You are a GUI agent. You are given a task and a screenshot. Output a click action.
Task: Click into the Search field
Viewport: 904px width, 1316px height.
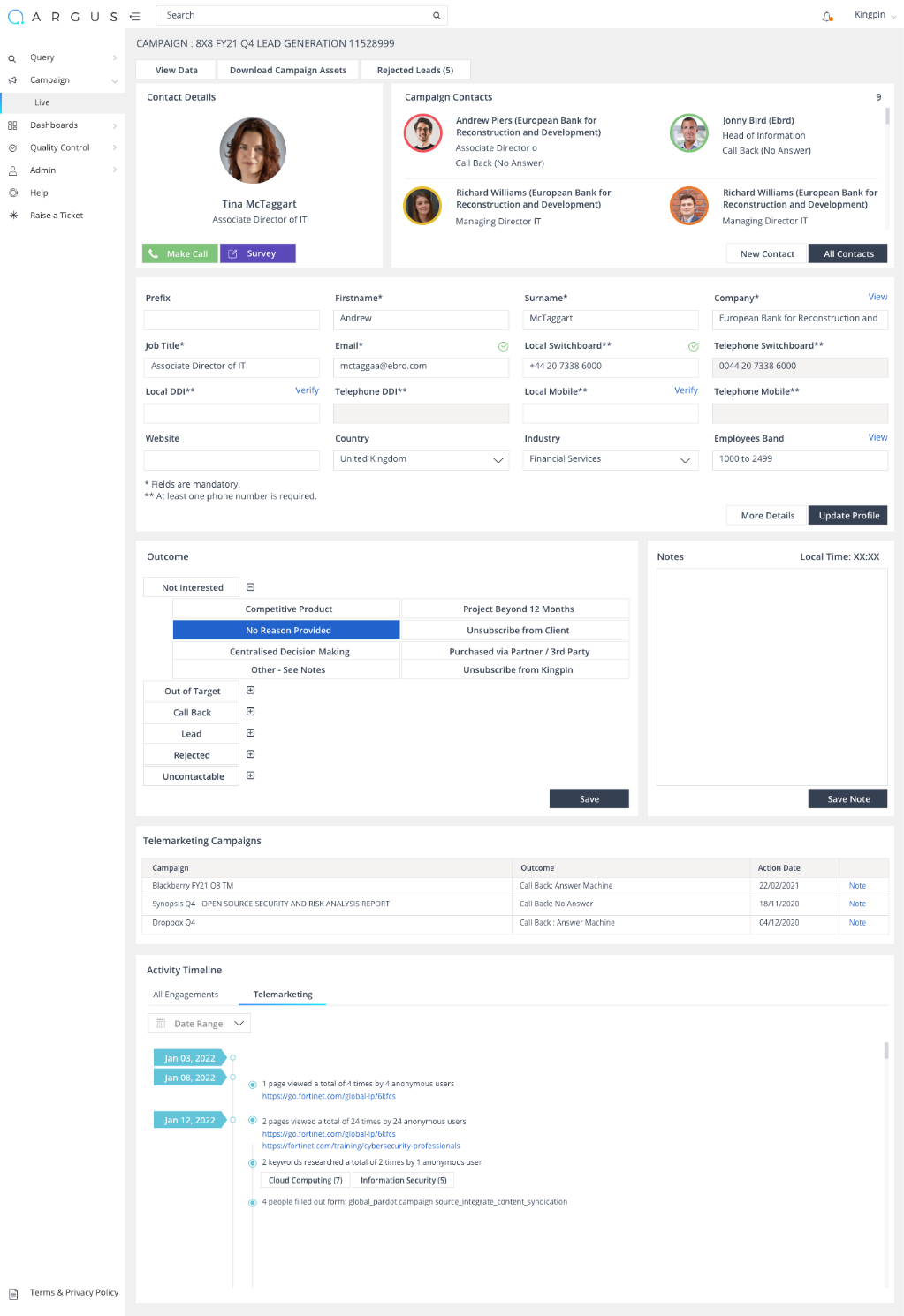click(x=301, y=16)
